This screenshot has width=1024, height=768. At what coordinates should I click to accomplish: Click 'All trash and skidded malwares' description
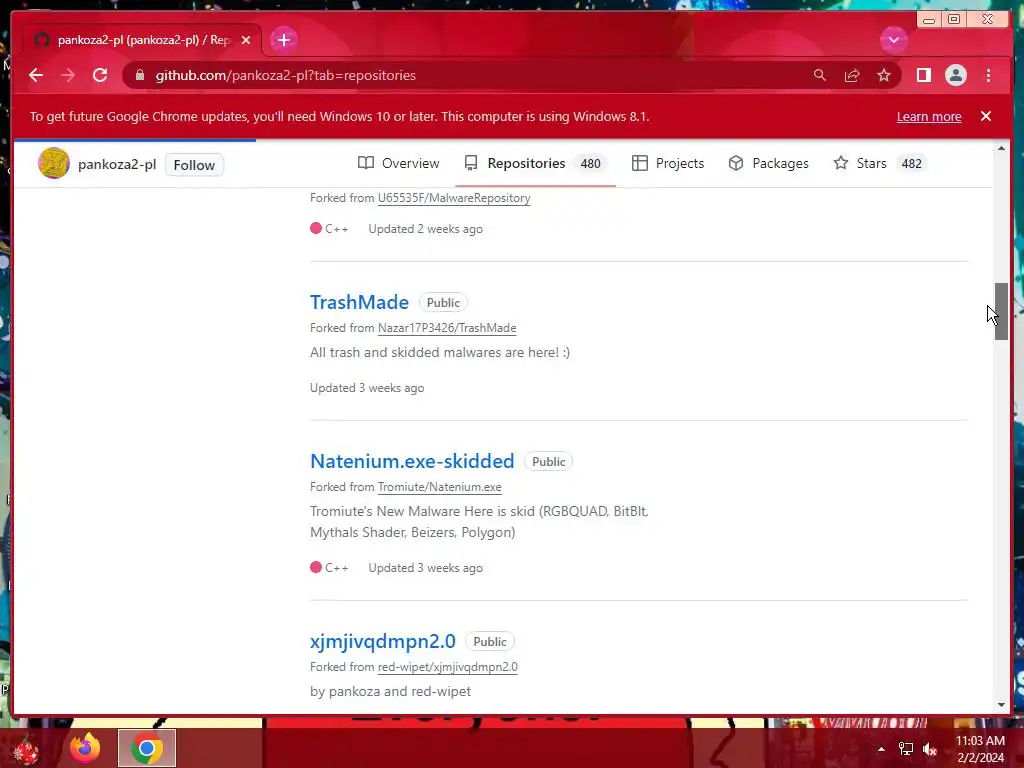point(440,353)
